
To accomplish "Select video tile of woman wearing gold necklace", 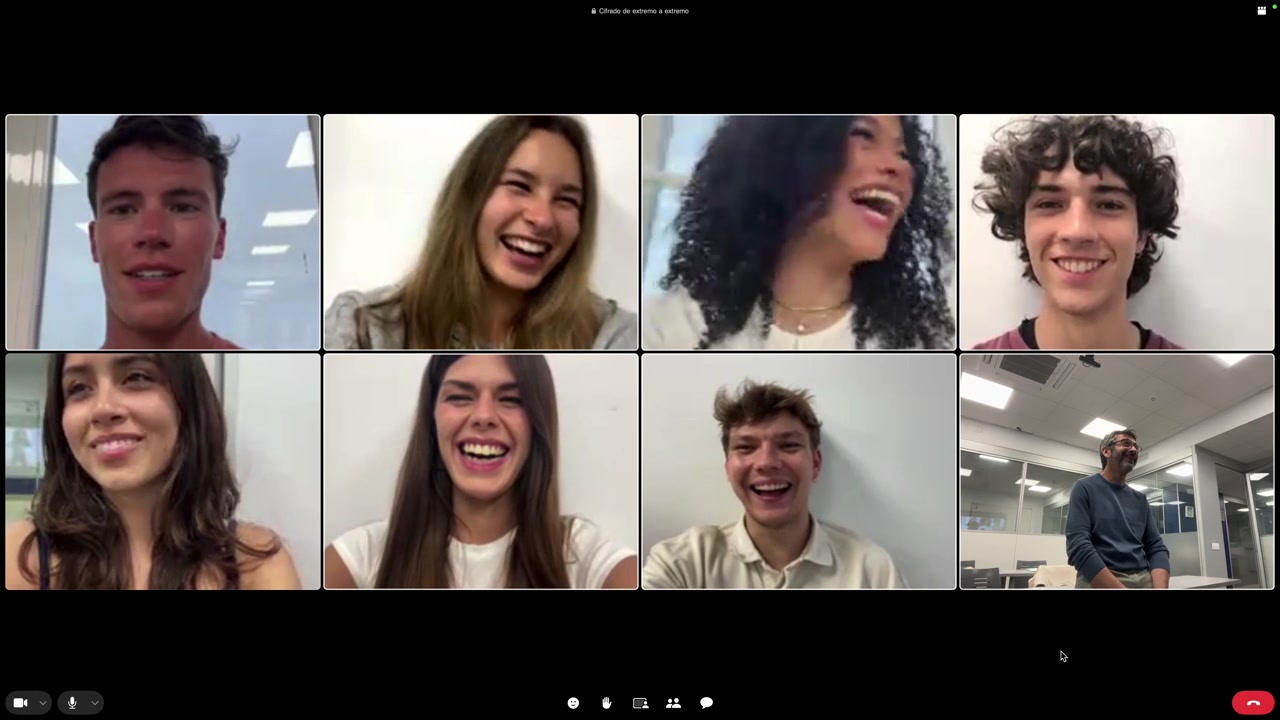I will point(799,232).
